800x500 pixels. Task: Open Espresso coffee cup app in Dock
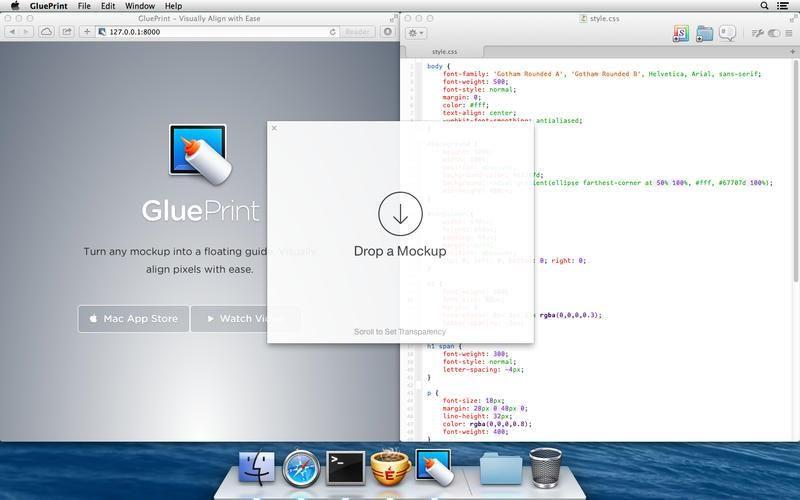pos(390,467)
